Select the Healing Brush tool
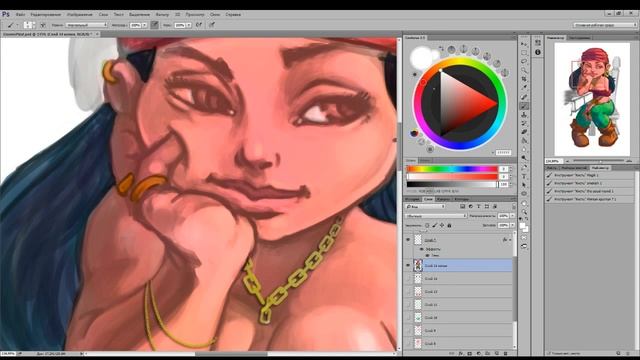 524,97
